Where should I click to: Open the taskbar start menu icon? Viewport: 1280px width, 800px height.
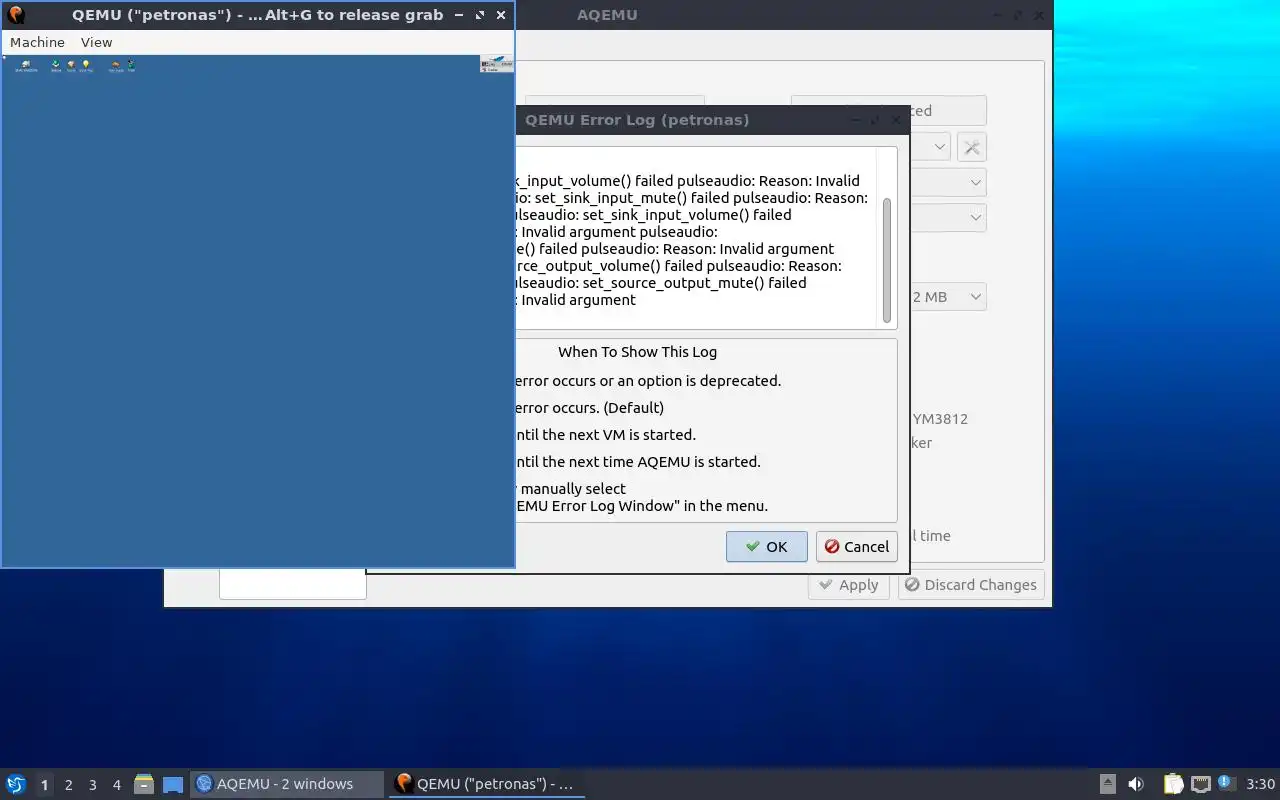[16, 784]
